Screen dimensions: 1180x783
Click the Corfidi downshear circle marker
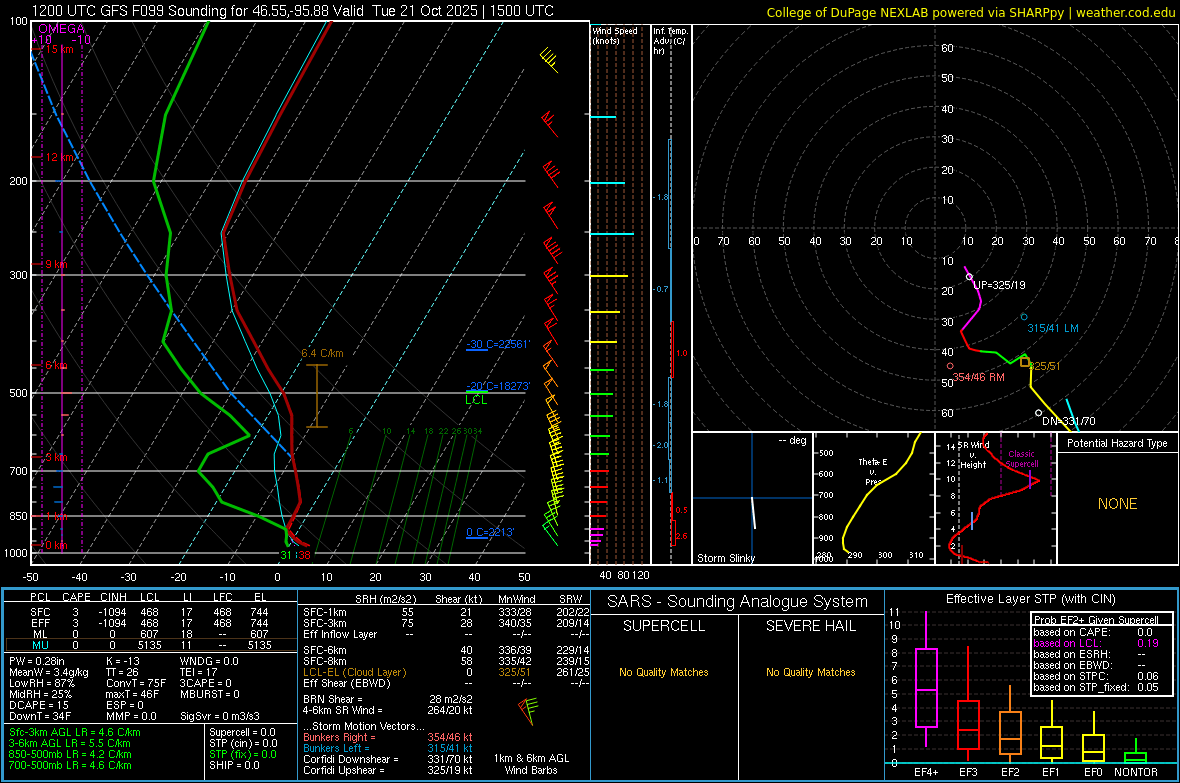[1039, 413]
